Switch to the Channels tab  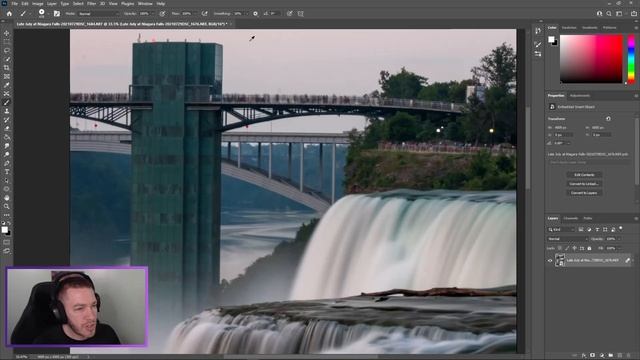(571, 218)
